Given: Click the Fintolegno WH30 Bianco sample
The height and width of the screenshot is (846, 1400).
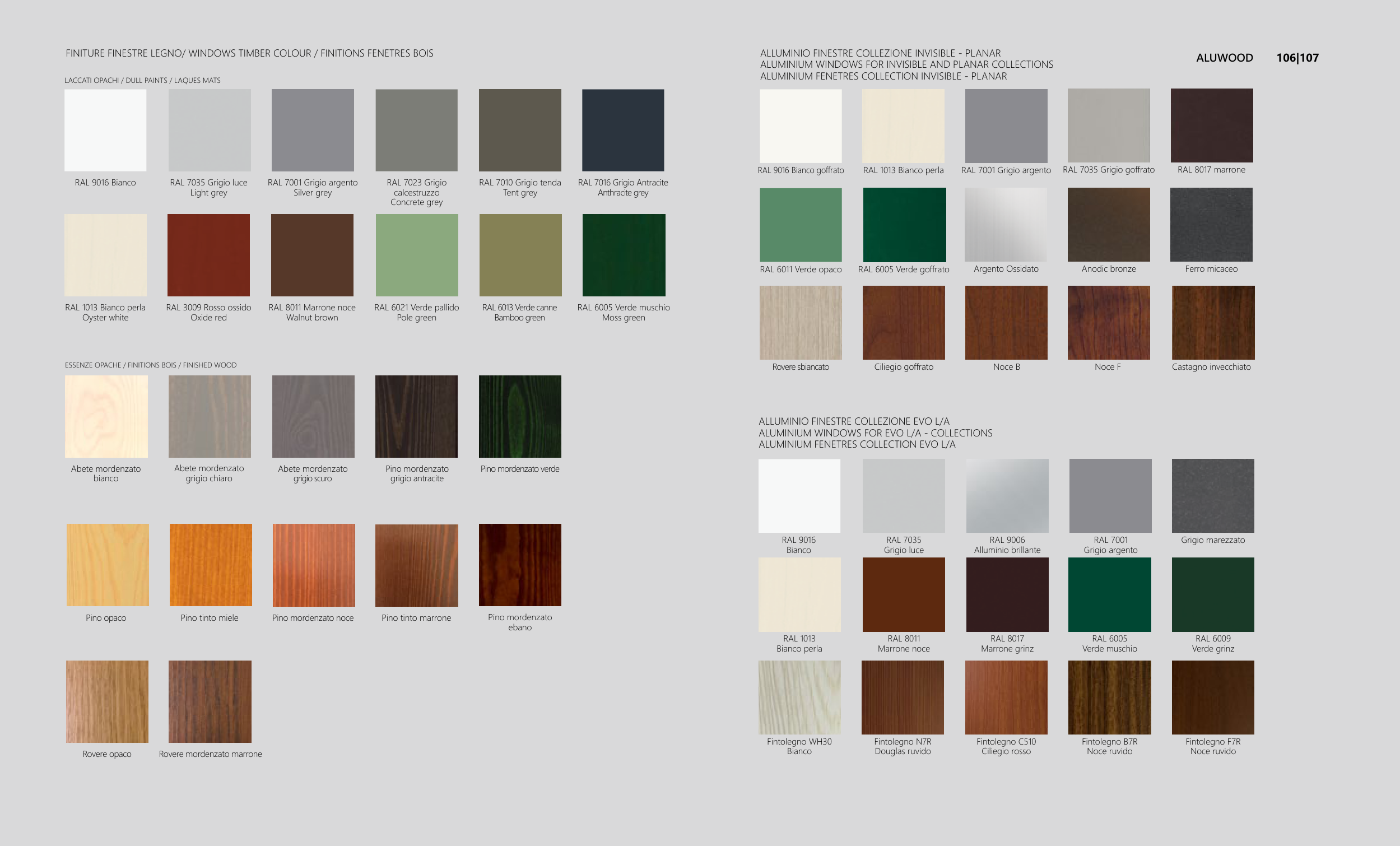Looking at the screenshot, I should click(x=799, y=697).
